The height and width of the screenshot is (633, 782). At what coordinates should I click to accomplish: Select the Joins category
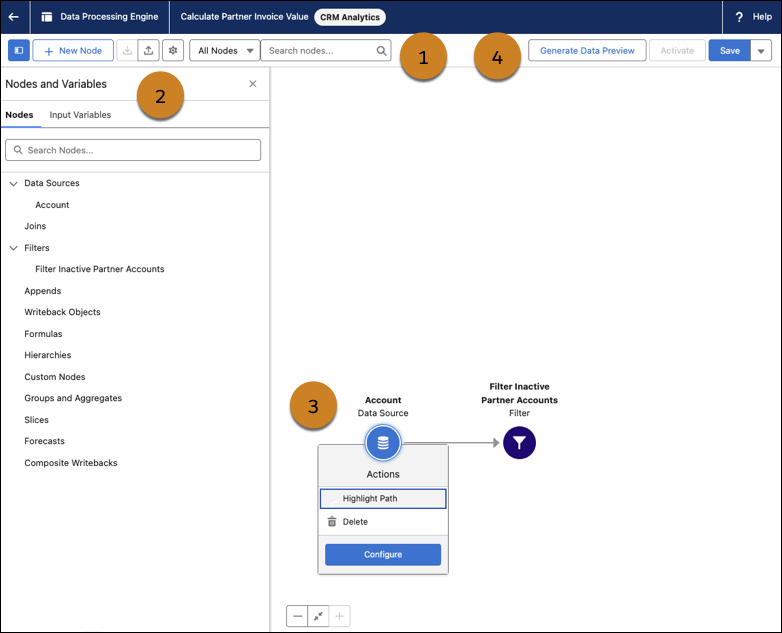coord(35,226)
